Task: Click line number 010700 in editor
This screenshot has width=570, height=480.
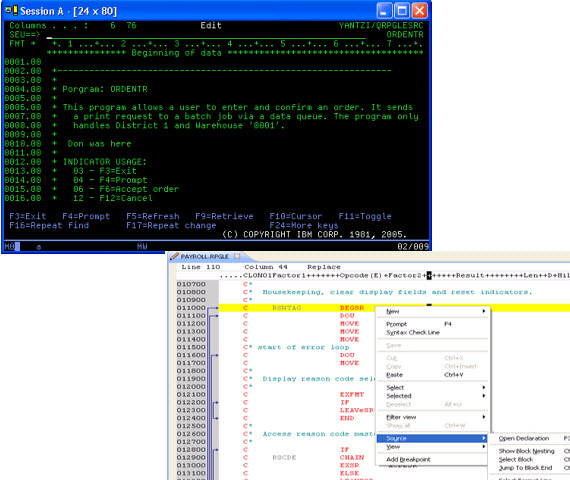Action: (x=191, y=284)
